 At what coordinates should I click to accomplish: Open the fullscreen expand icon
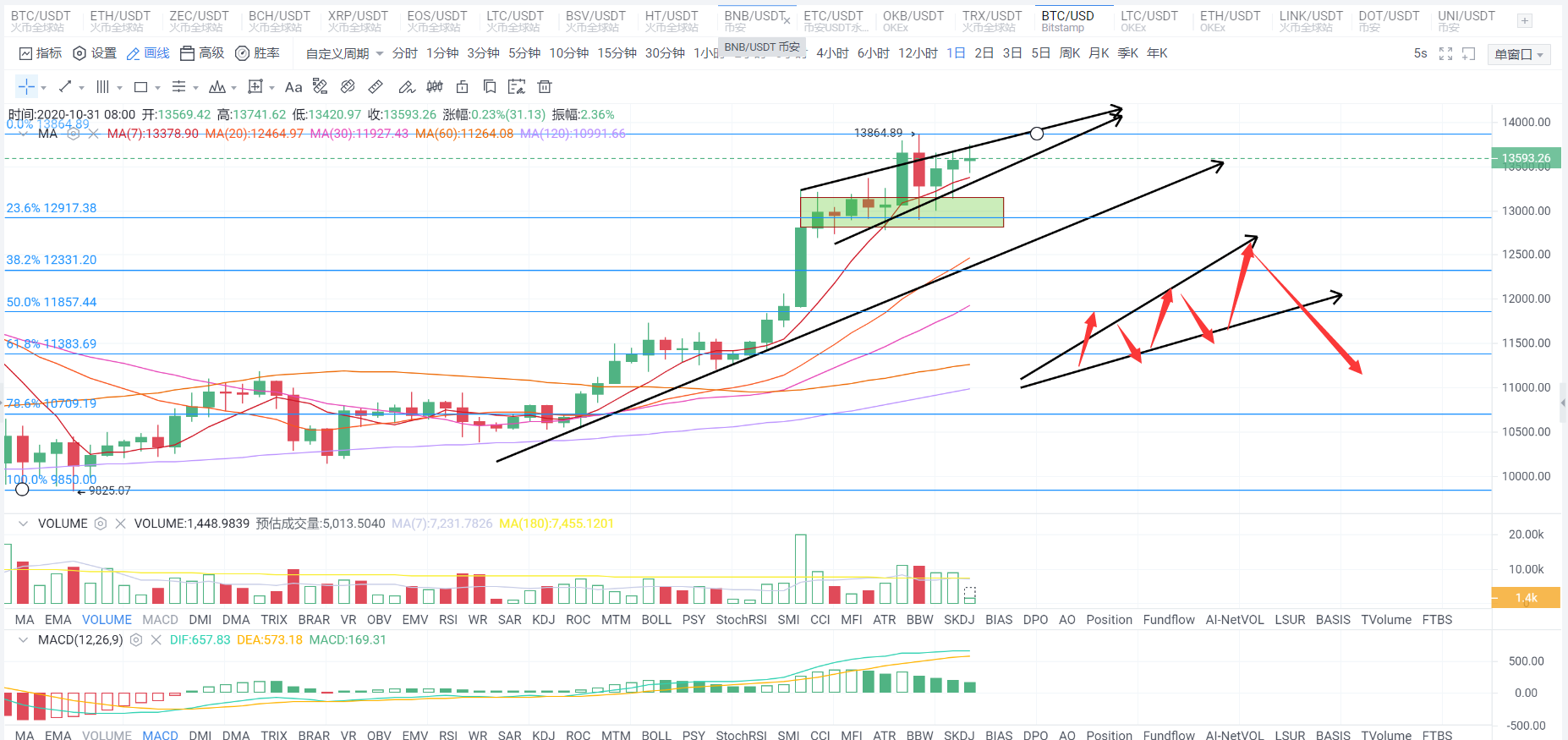tap(1445, 53)
